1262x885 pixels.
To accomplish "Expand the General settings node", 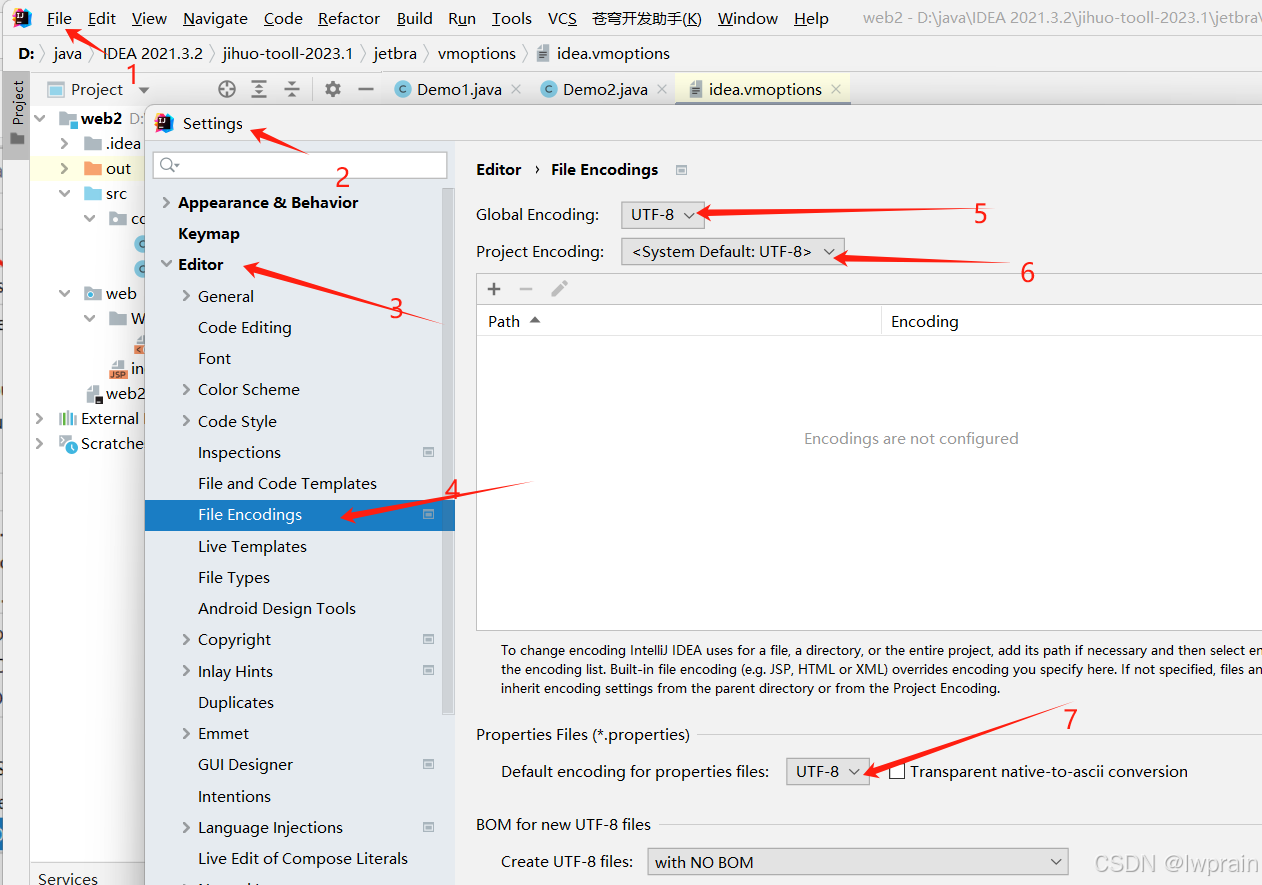I will (186, 296).
